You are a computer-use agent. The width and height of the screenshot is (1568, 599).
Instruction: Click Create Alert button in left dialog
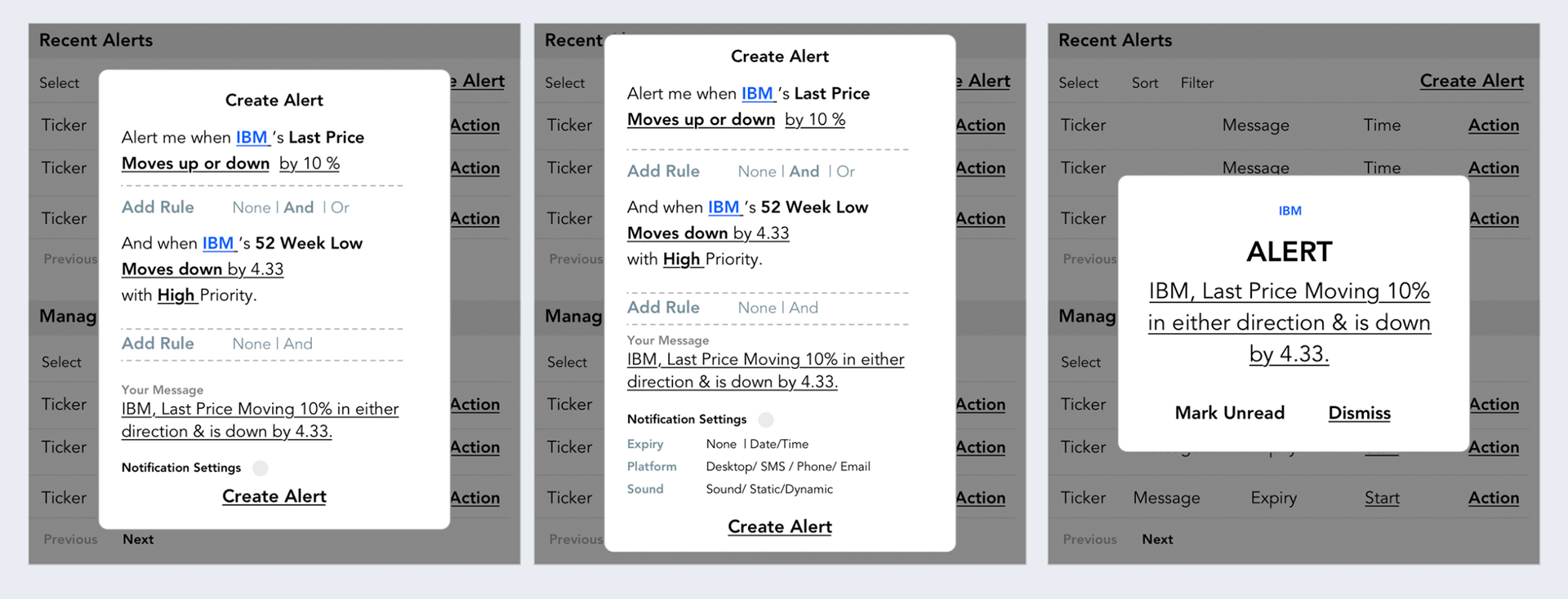click(274, 496)
